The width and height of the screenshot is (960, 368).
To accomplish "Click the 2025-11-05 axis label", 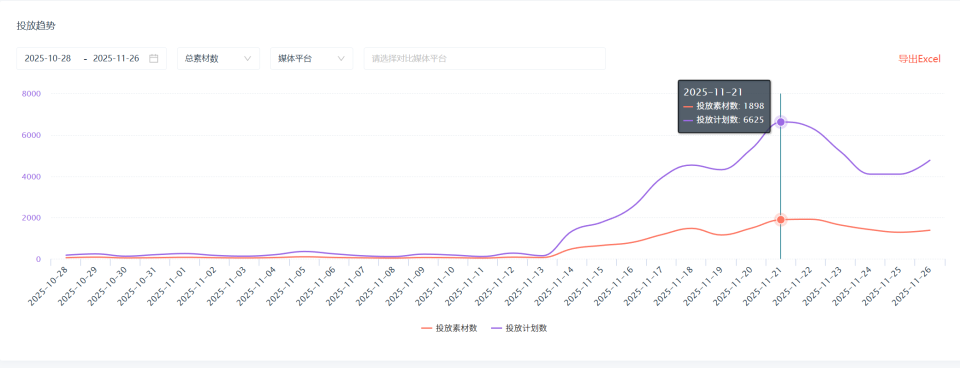I will pyautogui.click(x=287, y=287).
